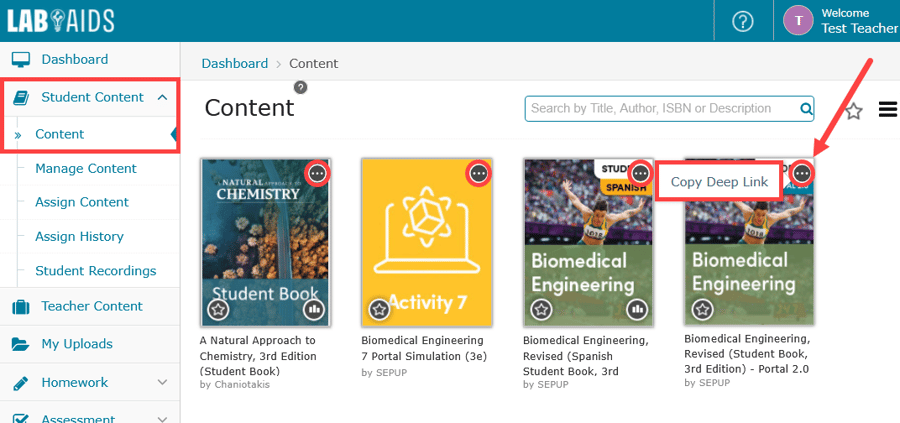Open options menu on Activity 7 card
This screenshot has height=423, width=900.
pos(479,173)
